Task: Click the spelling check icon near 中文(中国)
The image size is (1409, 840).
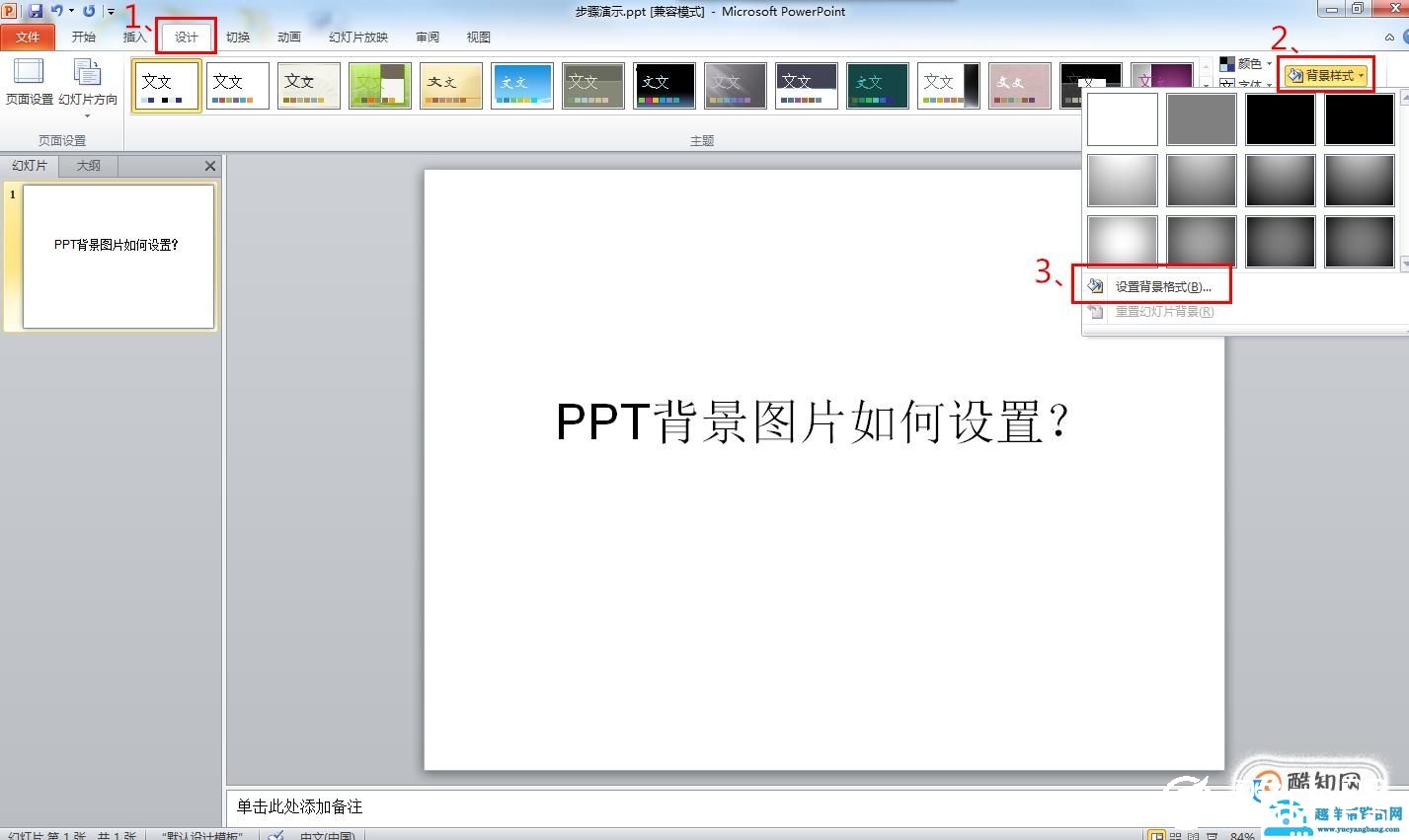Action: 274,835
